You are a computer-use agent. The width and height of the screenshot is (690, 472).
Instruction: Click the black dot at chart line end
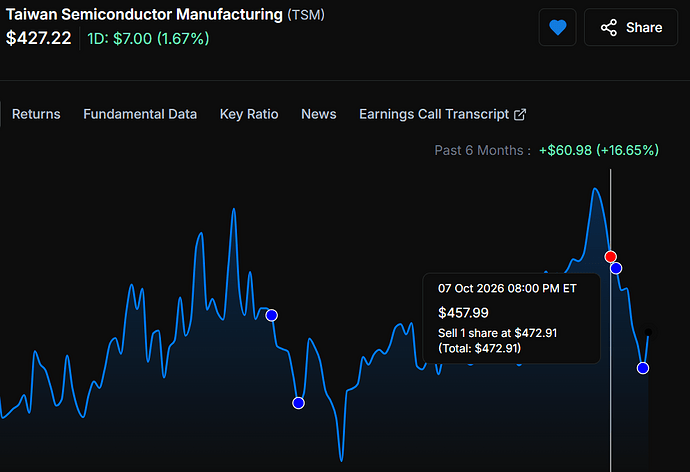[648, 333]
